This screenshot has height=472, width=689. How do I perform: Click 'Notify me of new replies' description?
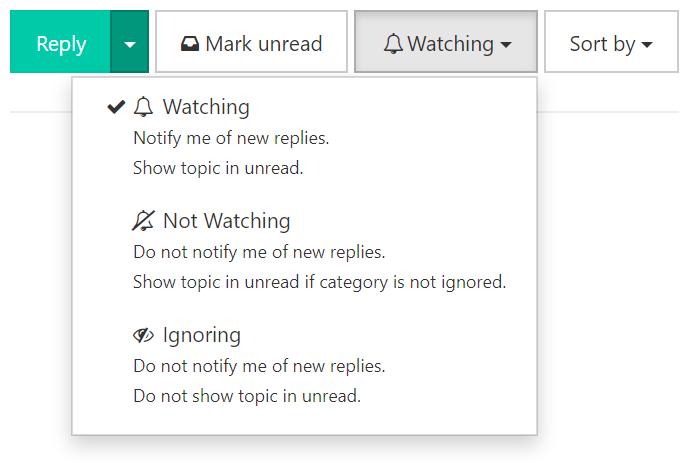231,138
